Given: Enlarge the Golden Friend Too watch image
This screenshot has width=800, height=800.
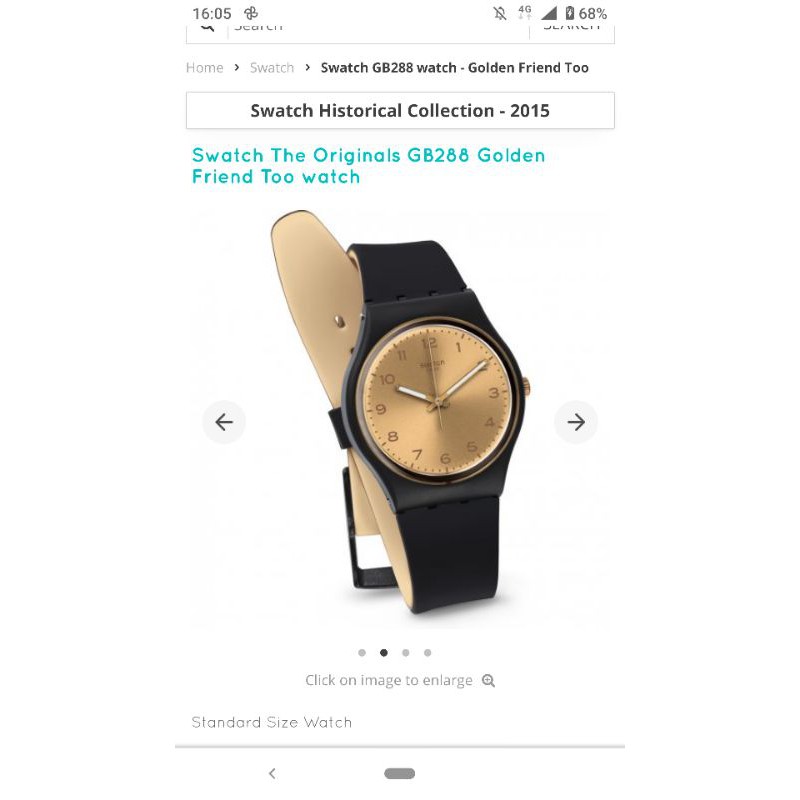Looking at the screenshot, I should coord(400,418).
